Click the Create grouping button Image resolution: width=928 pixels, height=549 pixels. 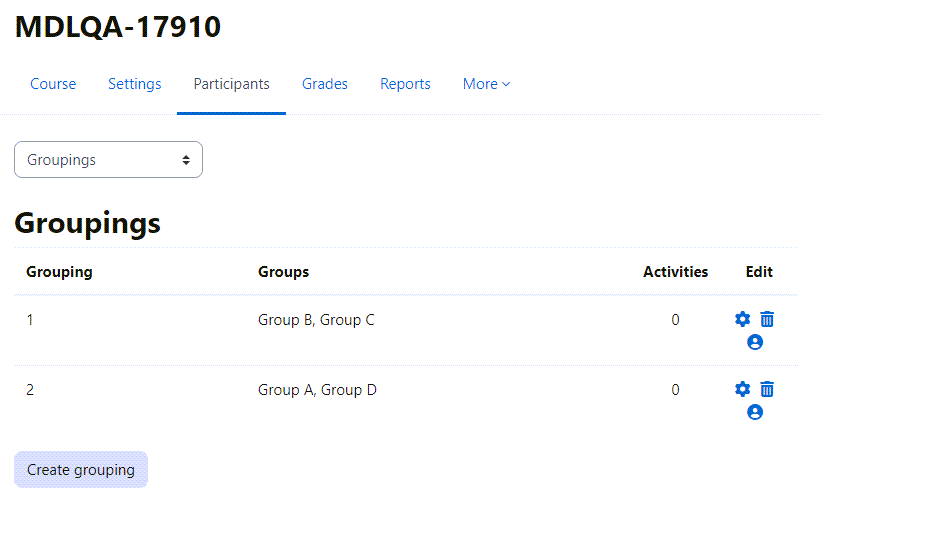[81, 470]
